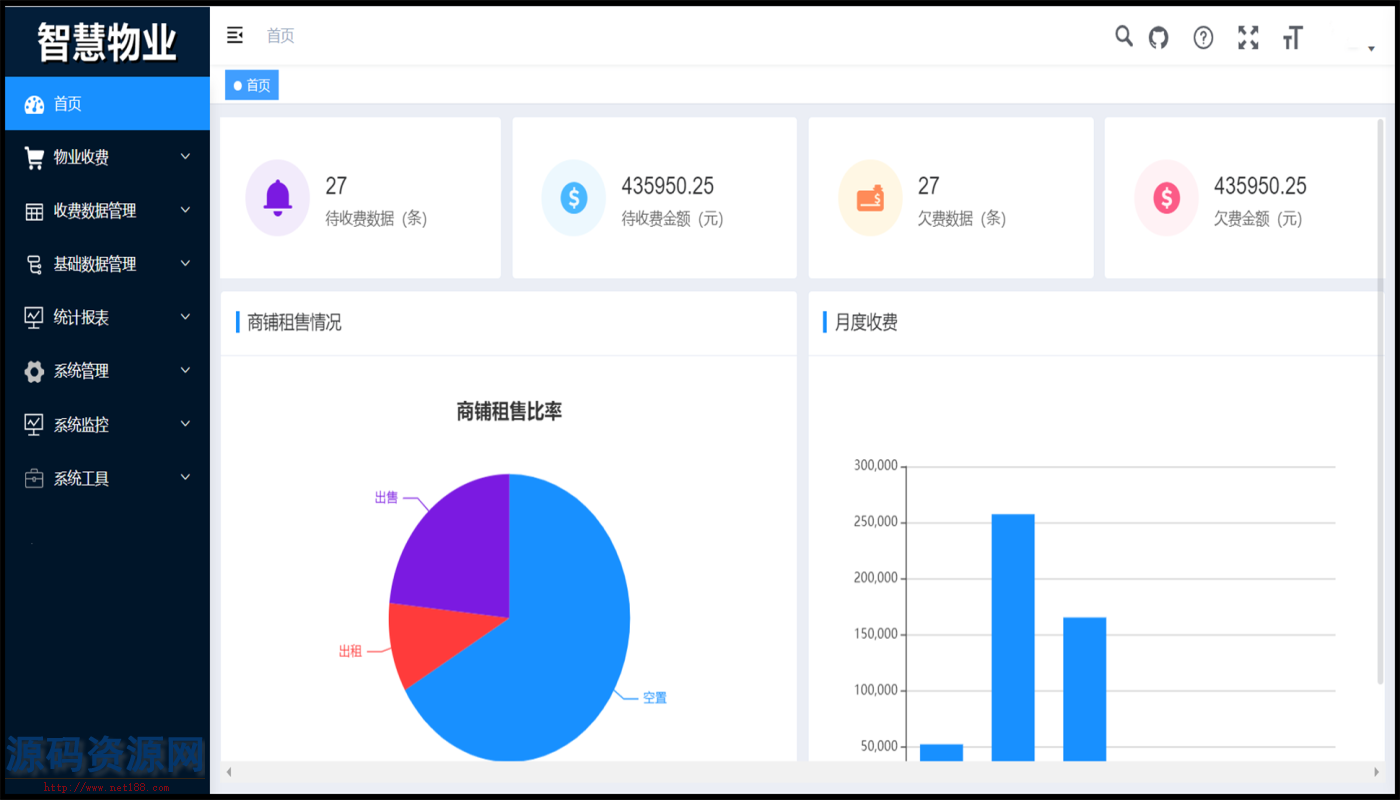The image size is (1400, 800).
Task: Click the 欠费数据（条）card label
Action: (x=962, y=219)
